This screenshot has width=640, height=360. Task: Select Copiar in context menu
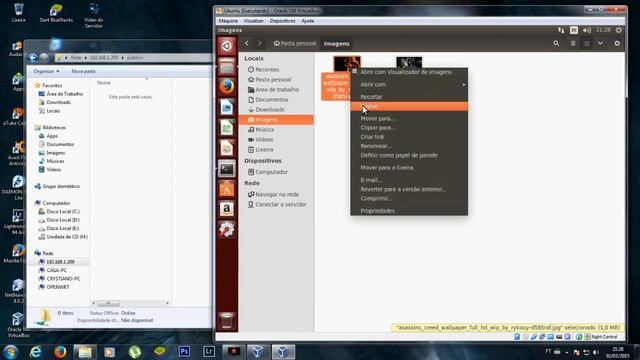click(x=409, y=107)
